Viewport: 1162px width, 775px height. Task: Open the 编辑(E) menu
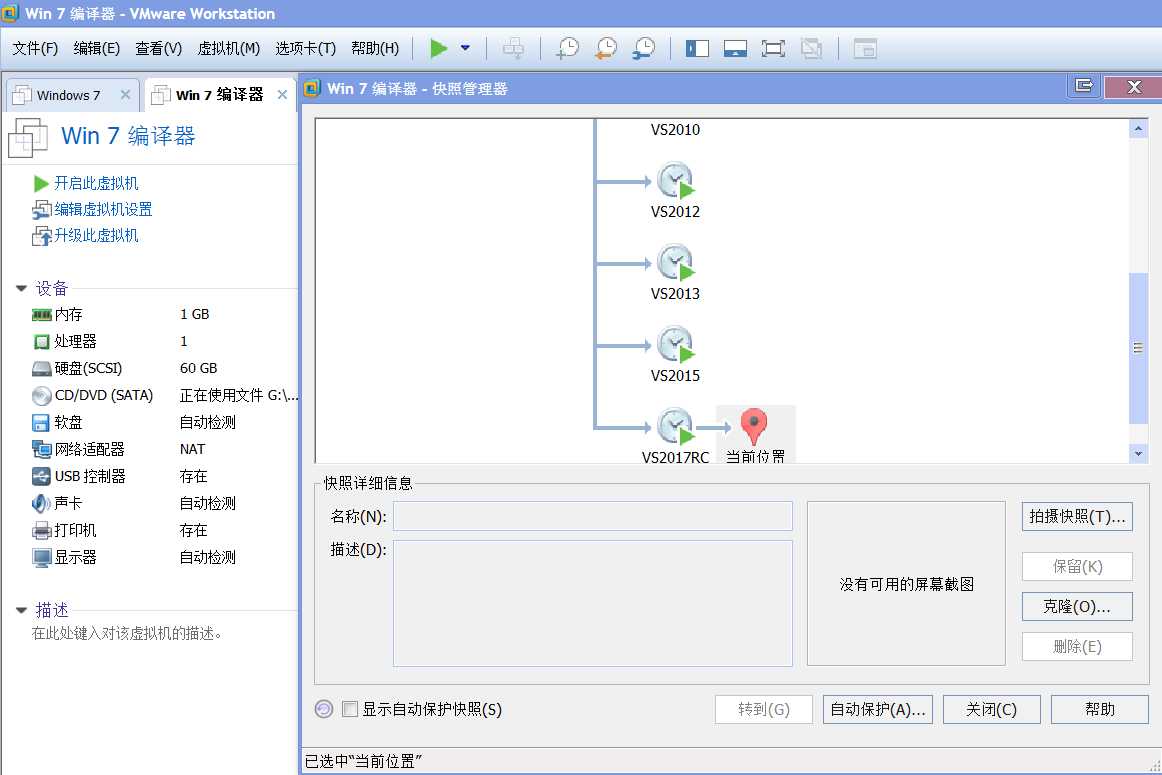96,49
